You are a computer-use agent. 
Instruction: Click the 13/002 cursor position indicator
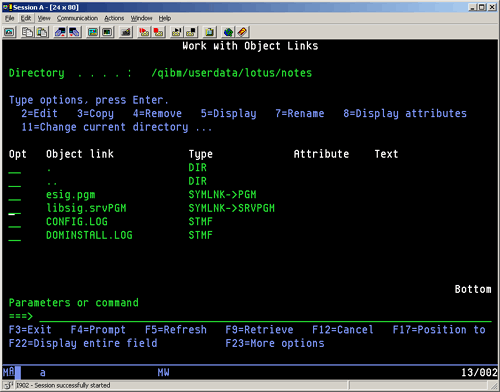[x=479, y=372]
